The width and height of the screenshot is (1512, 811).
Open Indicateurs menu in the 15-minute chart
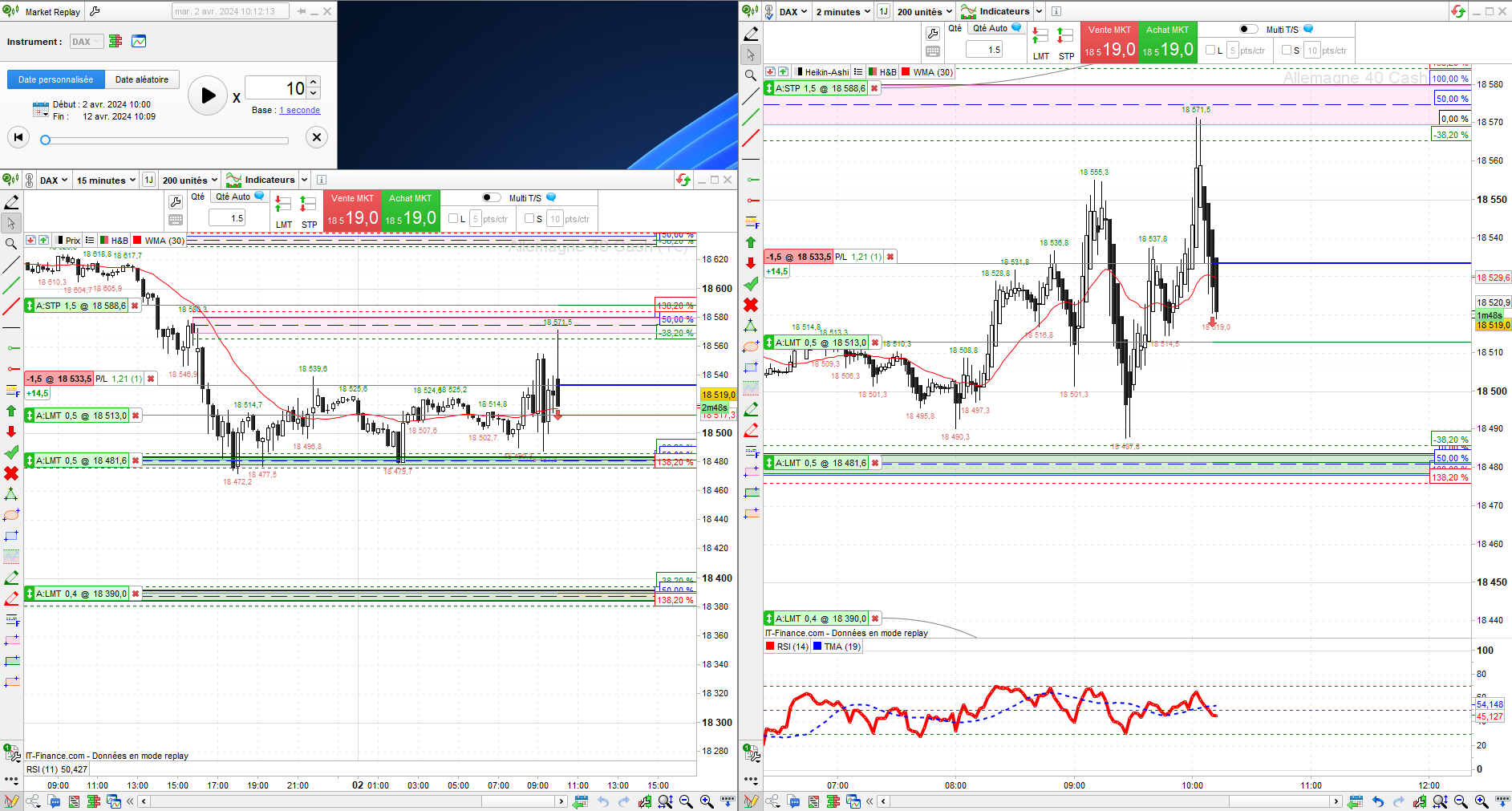pyautogui.click(x=261, y=180)
